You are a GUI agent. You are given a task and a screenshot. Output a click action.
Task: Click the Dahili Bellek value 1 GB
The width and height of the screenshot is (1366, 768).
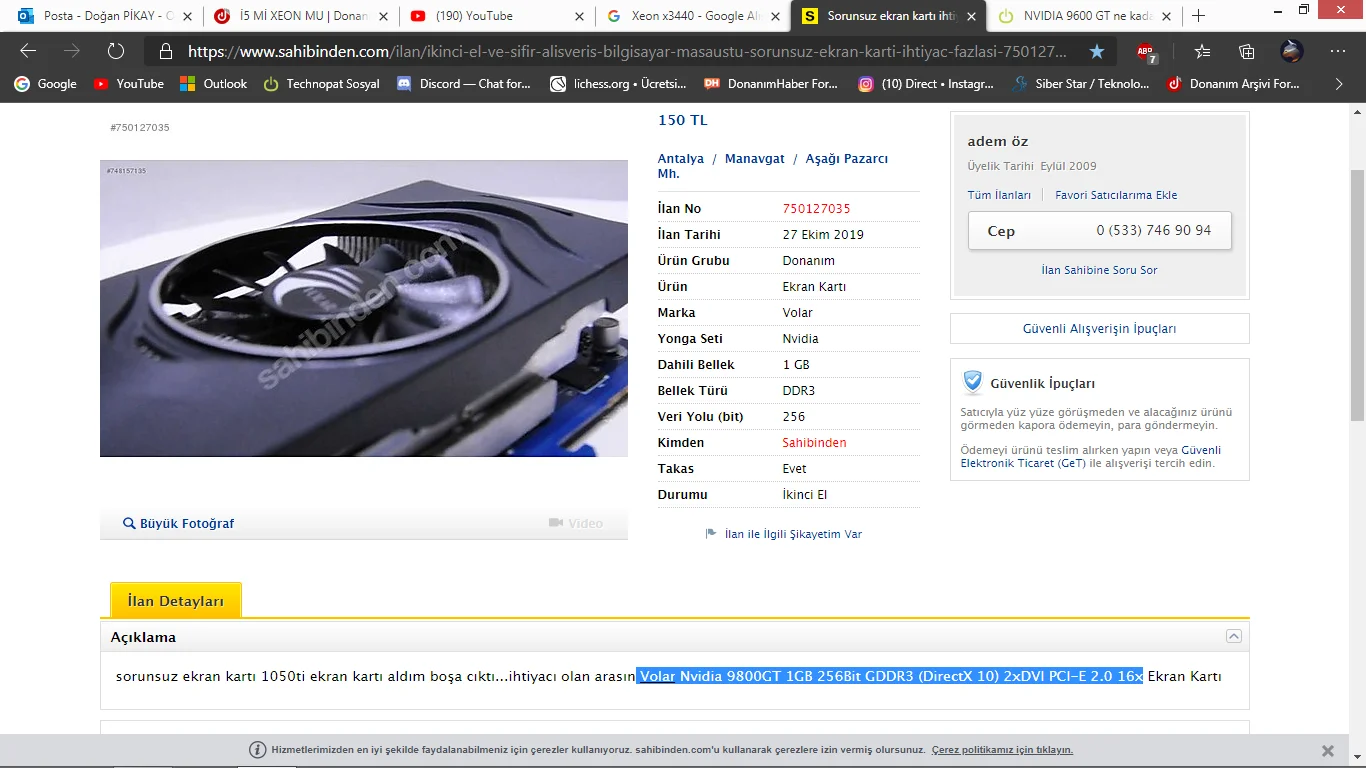click(796, 365)
